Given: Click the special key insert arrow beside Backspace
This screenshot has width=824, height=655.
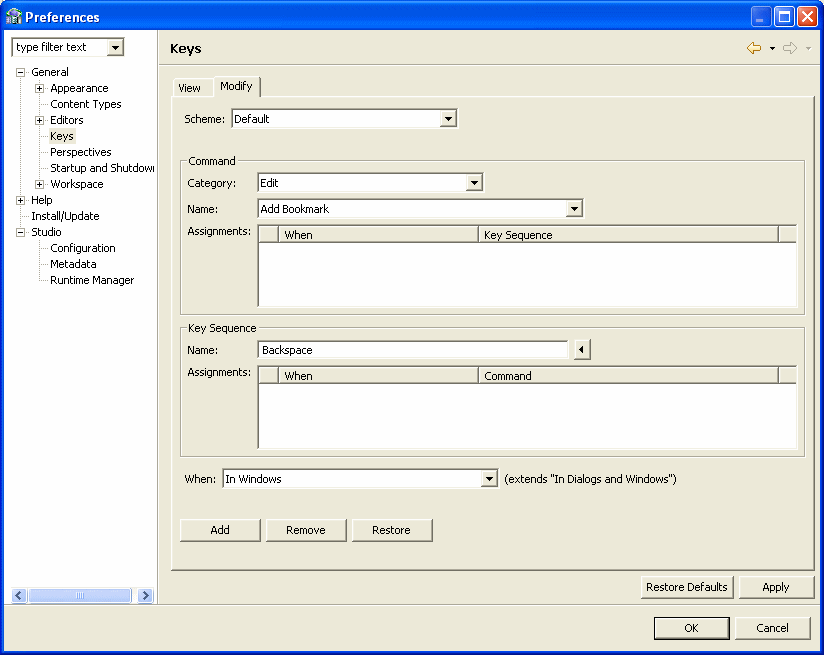Looking at the screenshot, I should click(581, 349).
